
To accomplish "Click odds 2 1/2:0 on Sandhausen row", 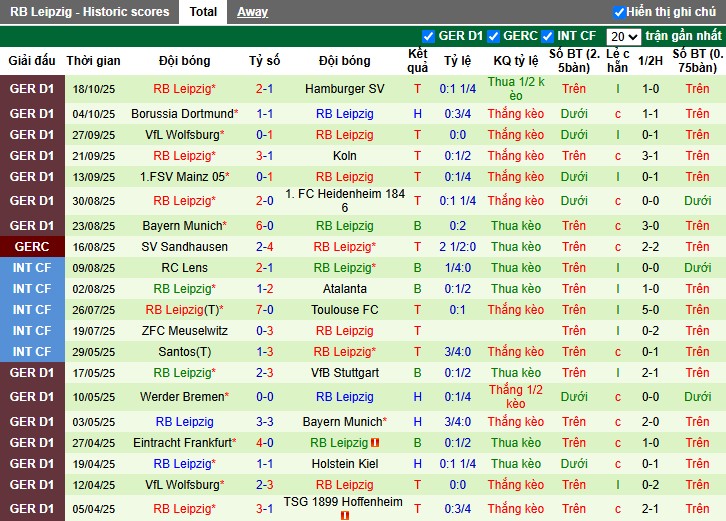I will (457, 246).
